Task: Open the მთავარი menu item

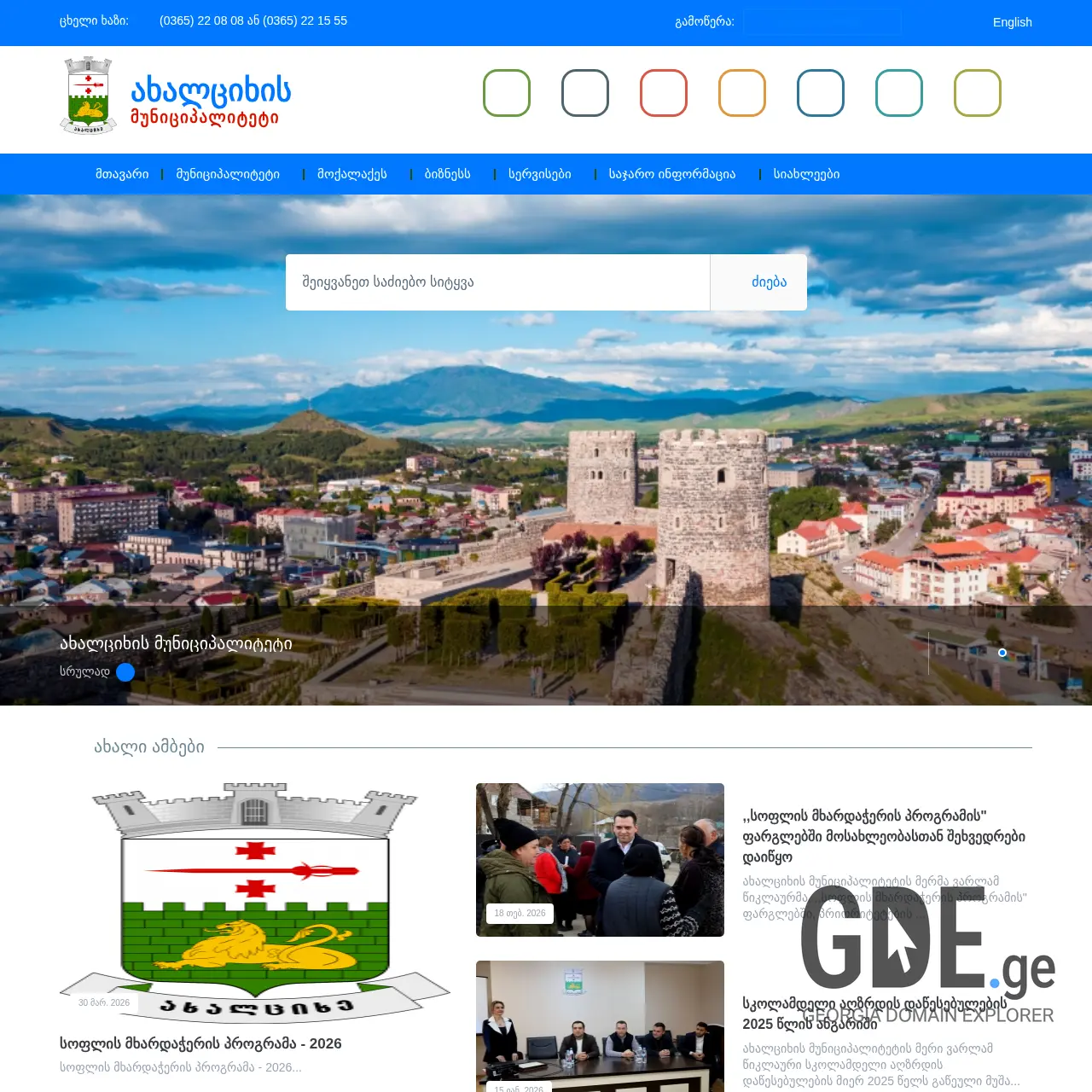Action: click(x=122, y=174)
